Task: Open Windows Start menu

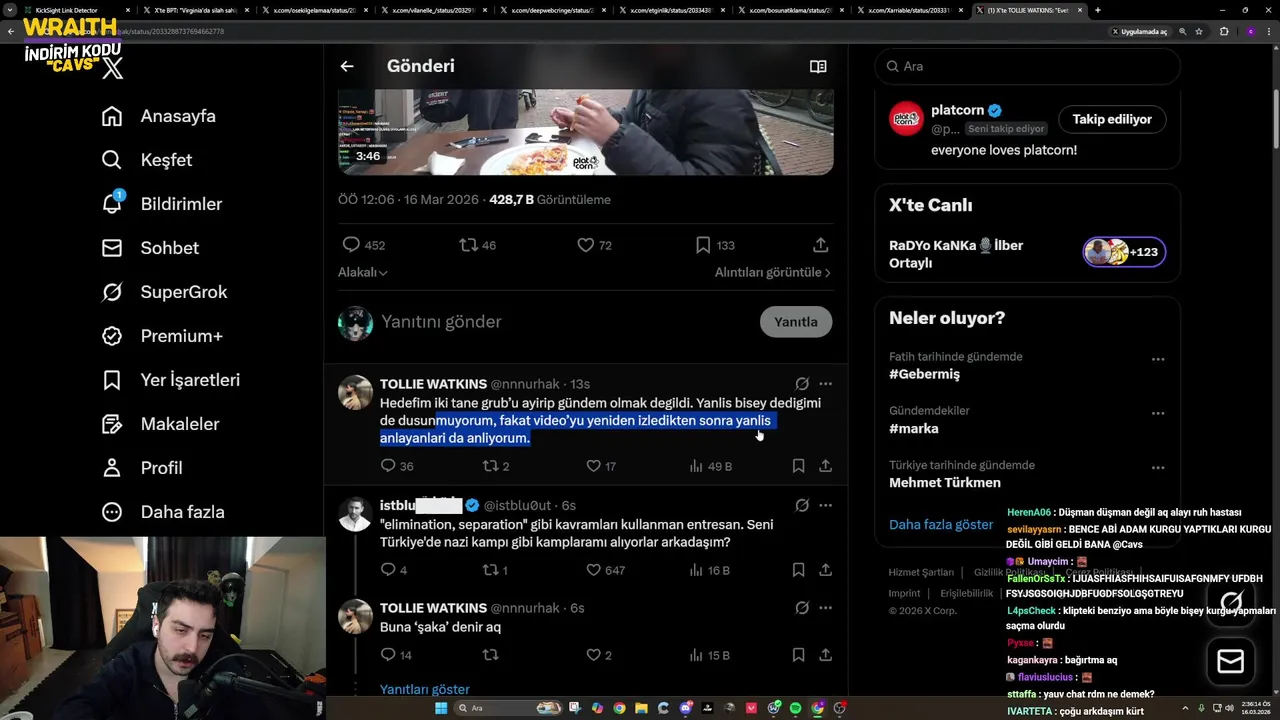Action: pos(441,708)
